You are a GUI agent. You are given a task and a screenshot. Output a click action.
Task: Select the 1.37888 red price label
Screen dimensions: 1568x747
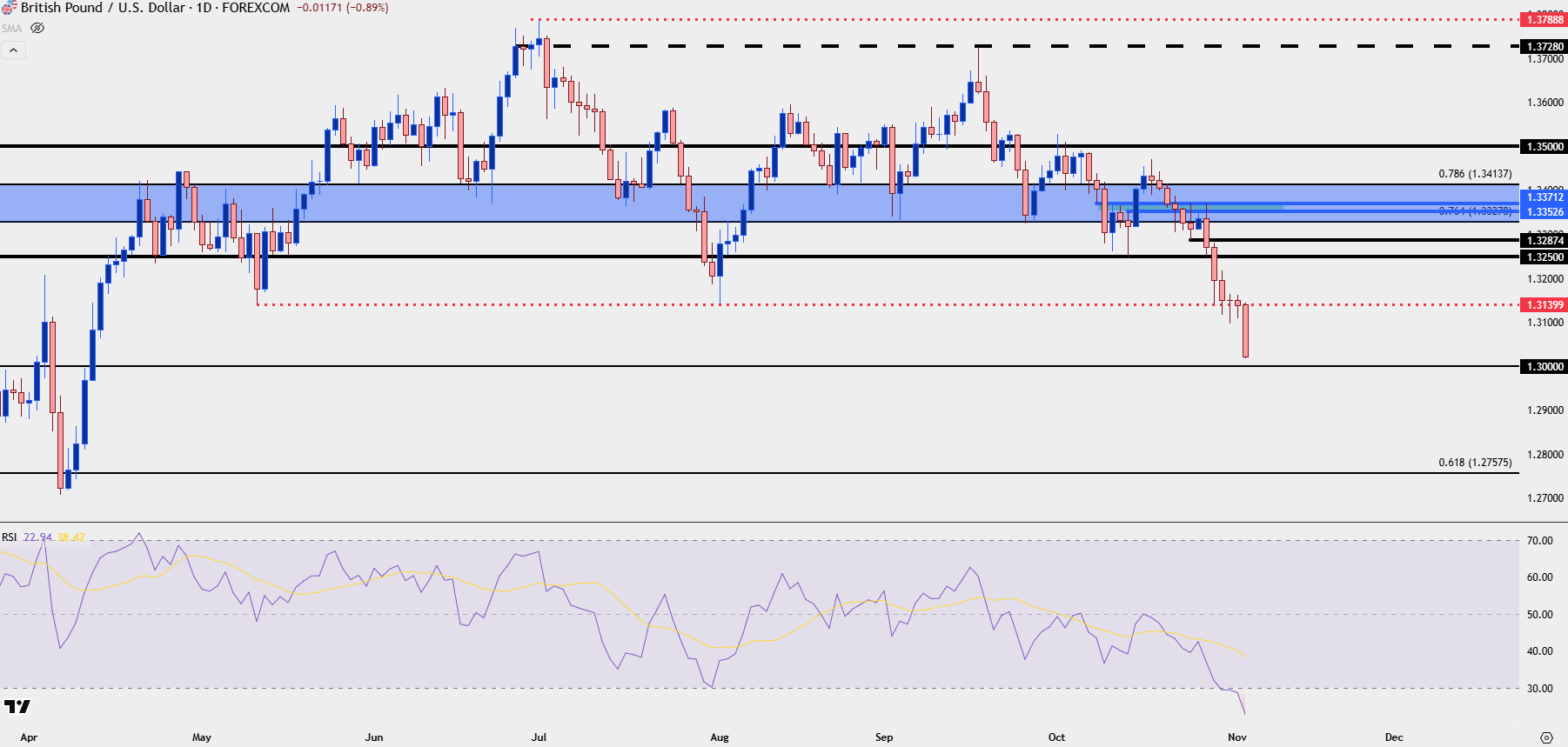(x=1545, y=19)
